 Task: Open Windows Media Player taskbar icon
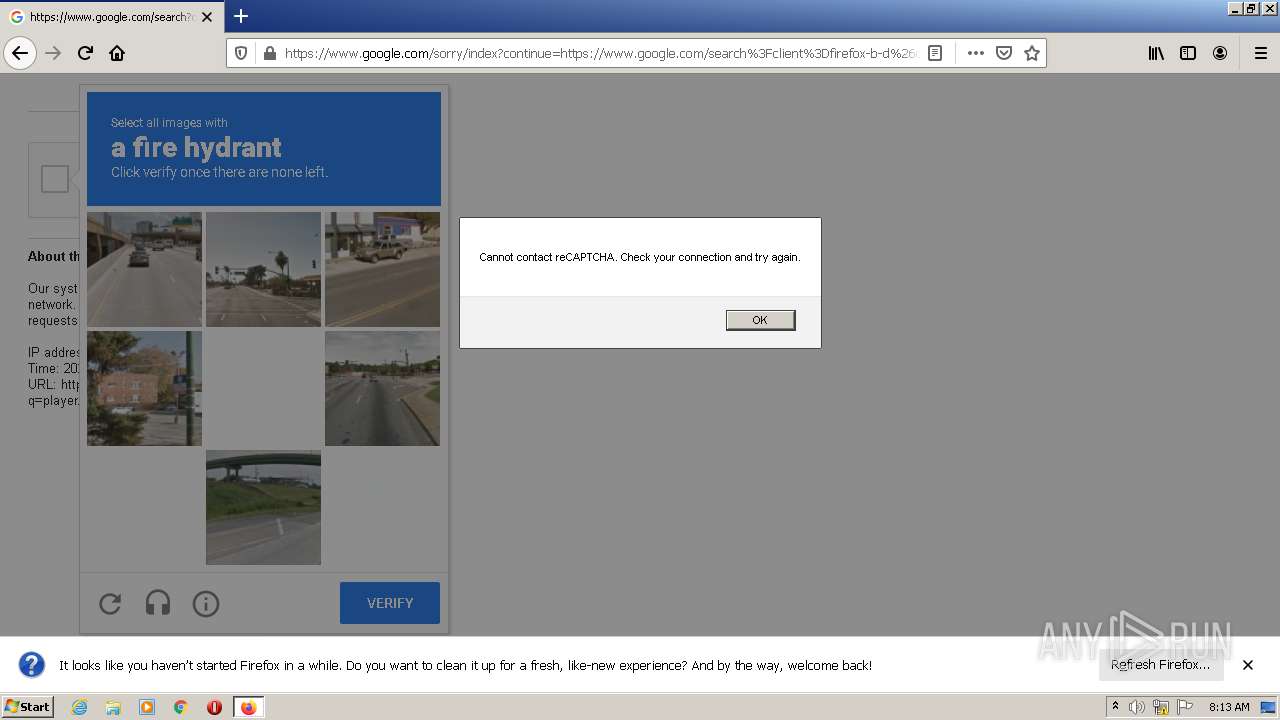coord(147,707)
